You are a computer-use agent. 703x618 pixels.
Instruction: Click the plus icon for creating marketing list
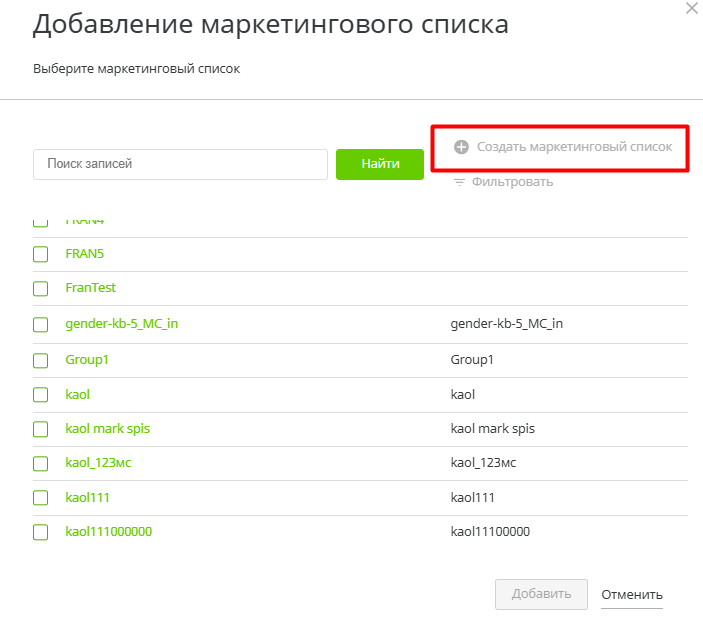point(461,147)
